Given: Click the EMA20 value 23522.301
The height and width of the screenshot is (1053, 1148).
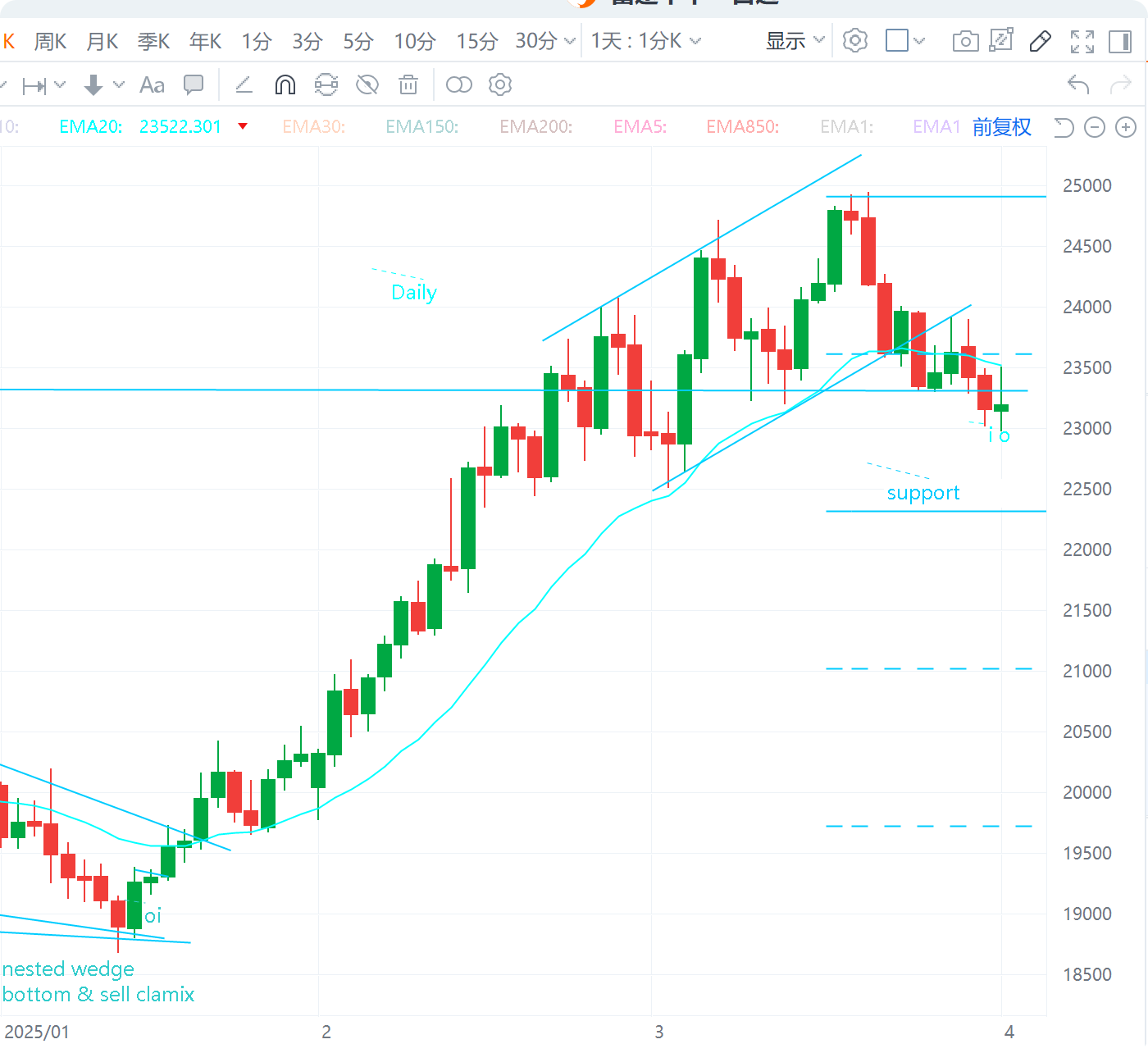Looking at the screenshot, I should click(x=180, y=126).
